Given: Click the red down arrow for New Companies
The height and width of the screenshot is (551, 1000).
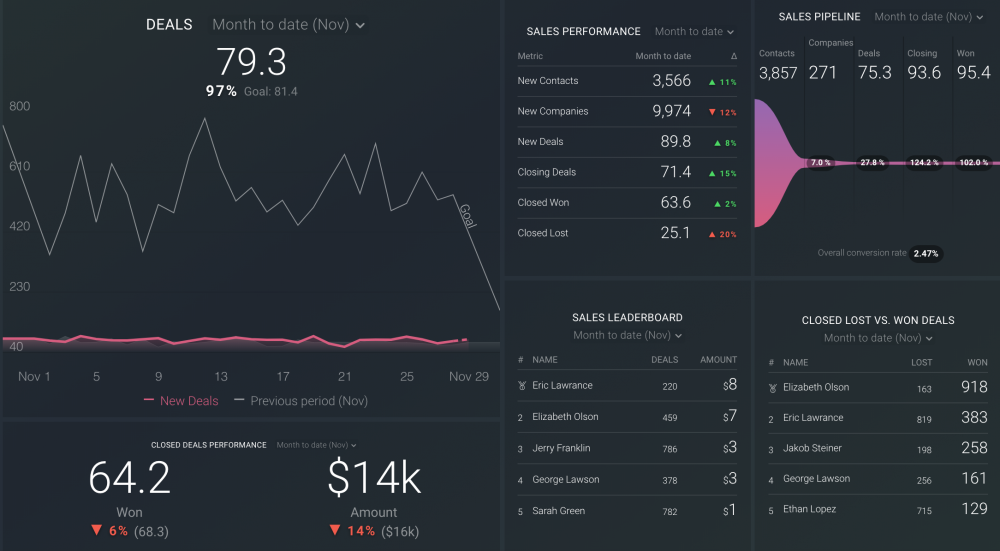Looking at the screenshot, I should pos(711,112).
